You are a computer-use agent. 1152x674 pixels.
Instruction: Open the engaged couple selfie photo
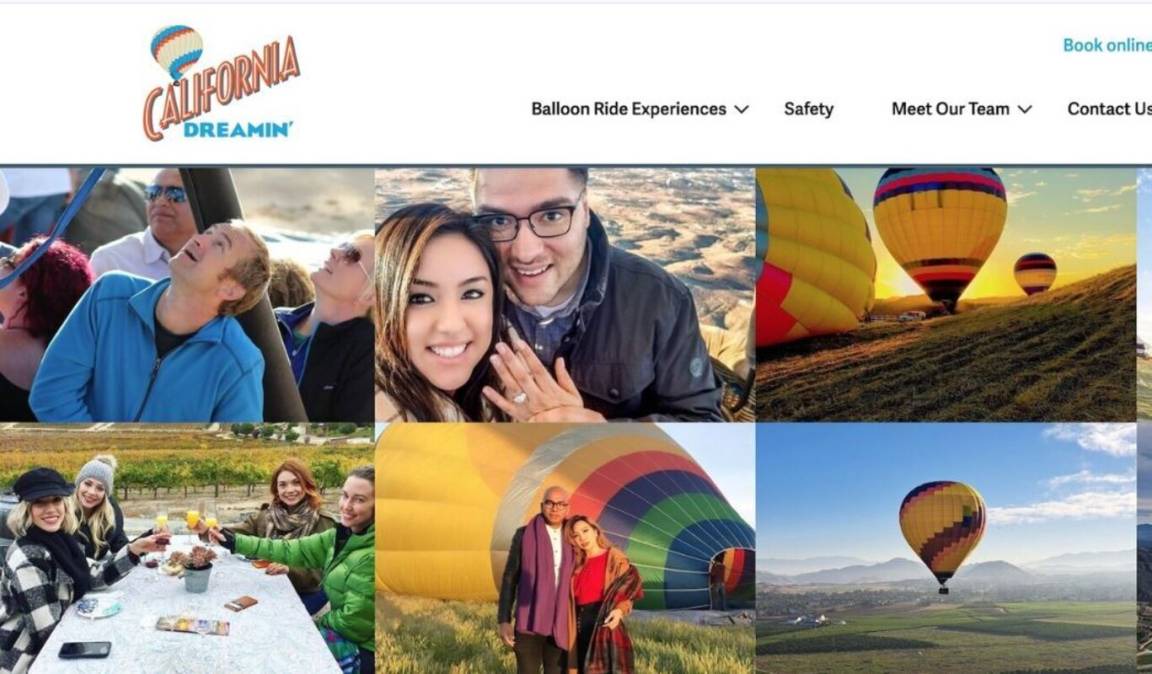click(x=565, y=295)
